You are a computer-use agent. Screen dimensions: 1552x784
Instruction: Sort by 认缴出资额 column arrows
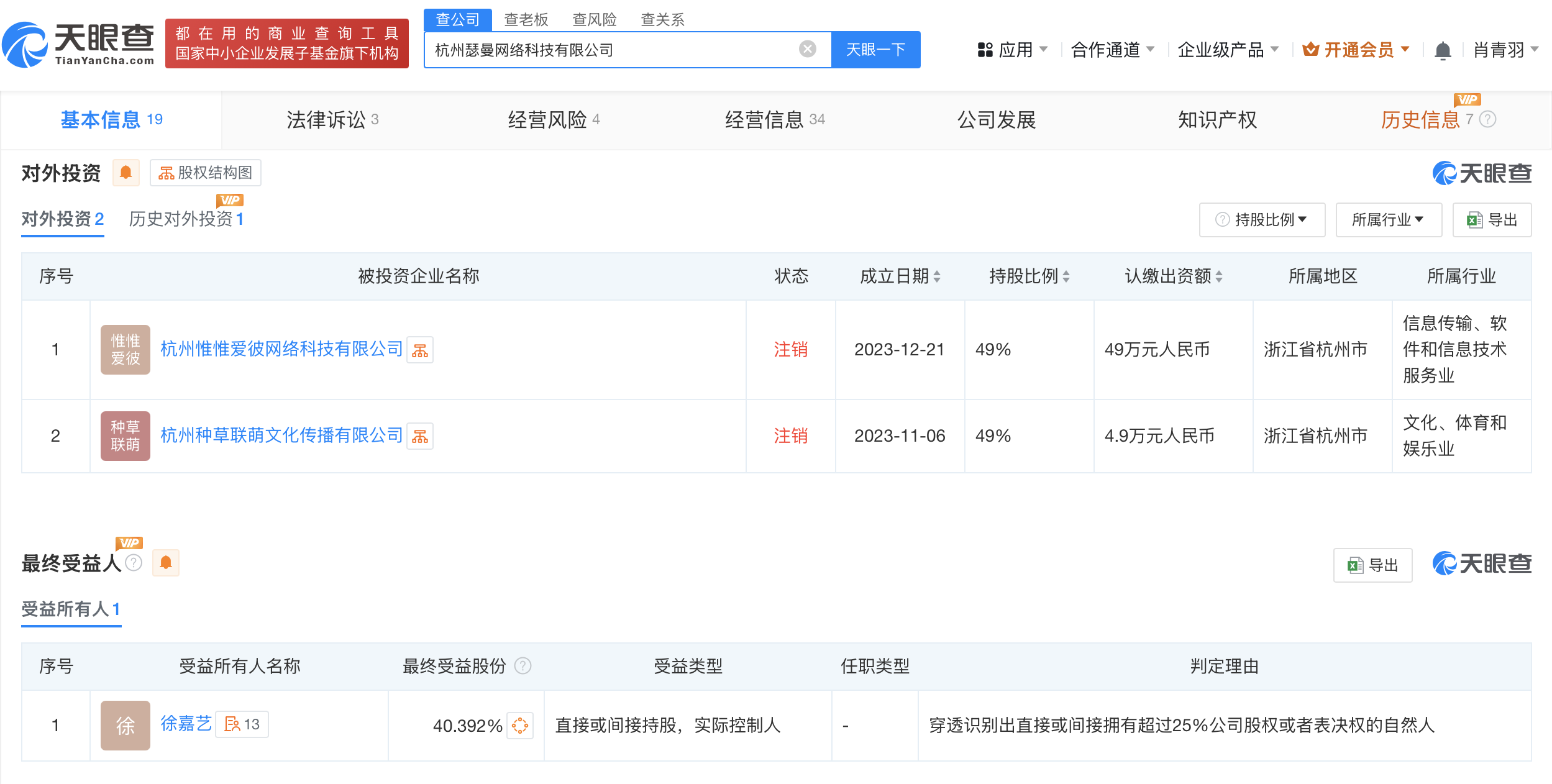(x=1219, y=276)
